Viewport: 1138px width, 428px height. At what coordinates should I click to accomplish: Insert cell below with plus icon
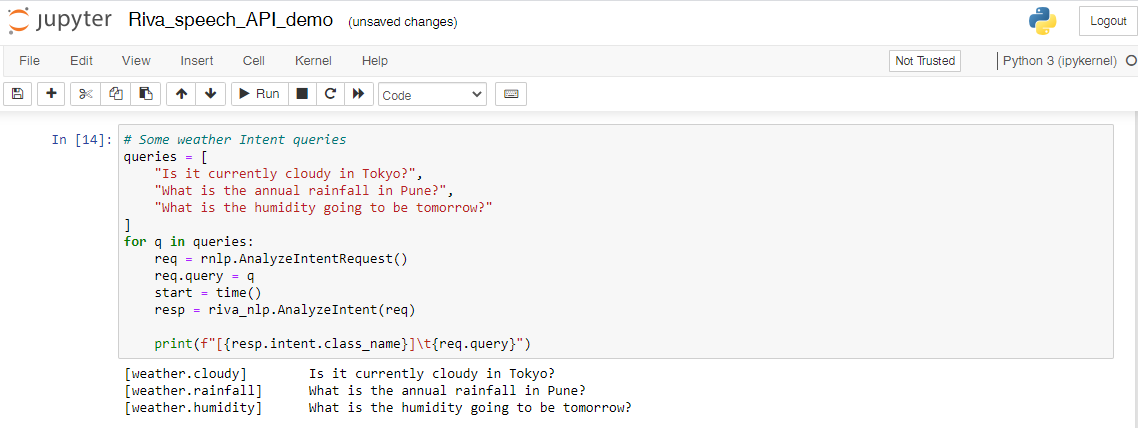tap(51, 94)
